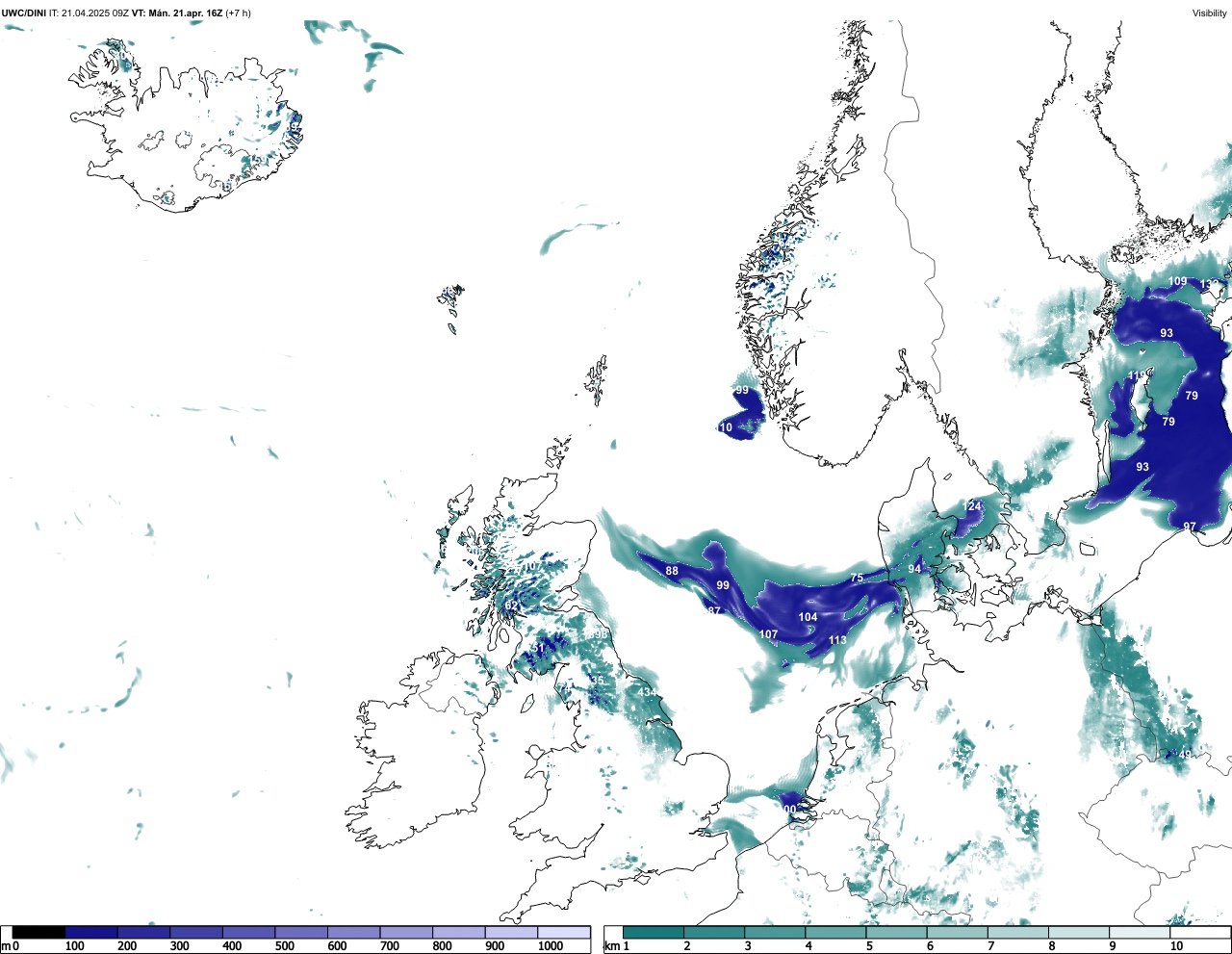Select the 5–6 km legend swatch
The image size is (1232, 954).
coord(896,932)
